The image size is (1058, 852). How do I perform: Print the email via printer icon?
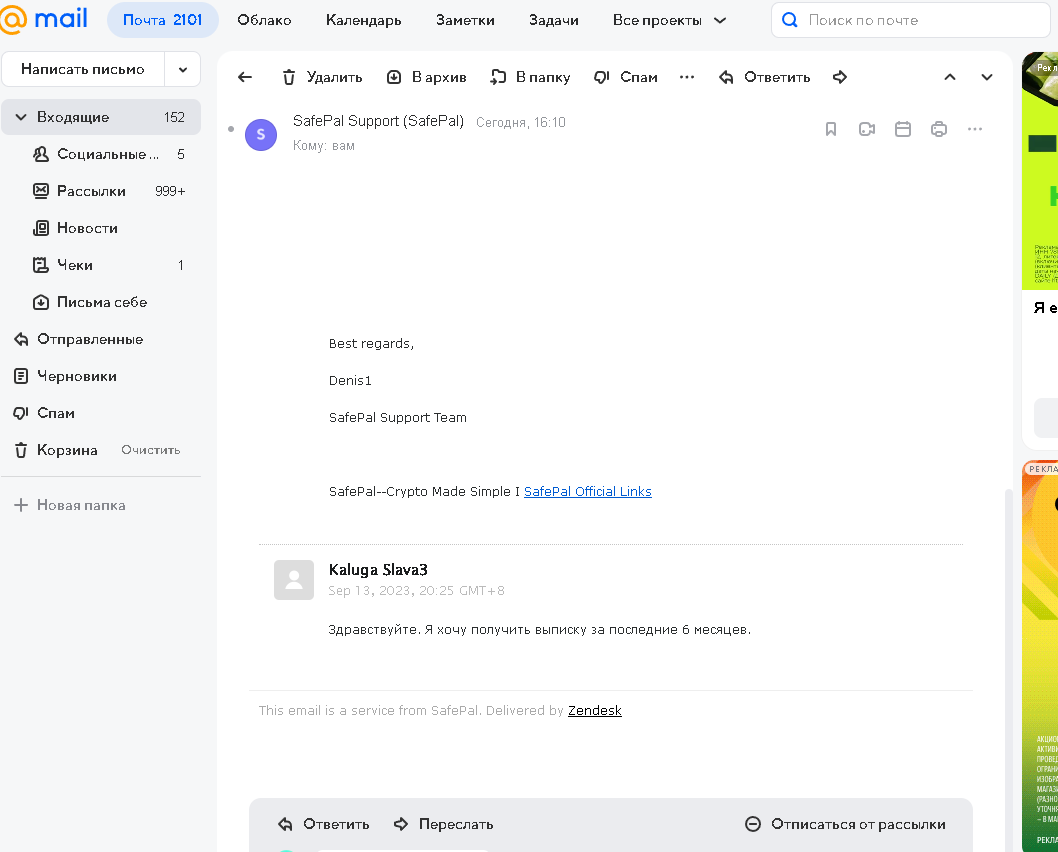939,129
